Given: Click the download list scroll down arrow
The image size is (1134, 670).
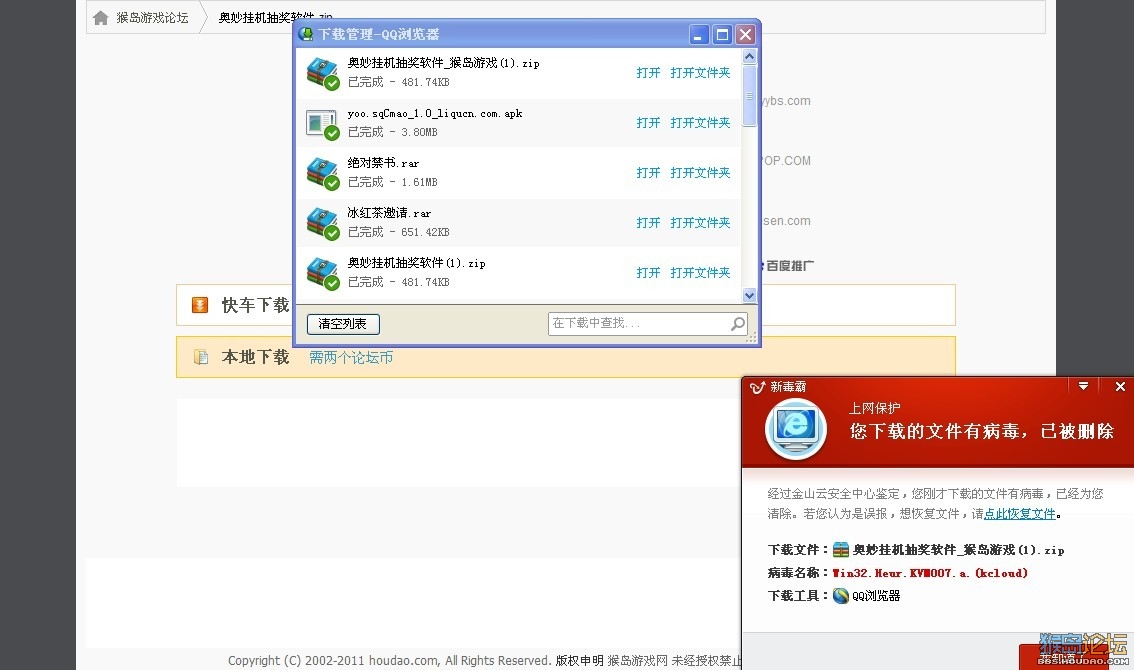Looking at the screenshot, I should [749, 294].
